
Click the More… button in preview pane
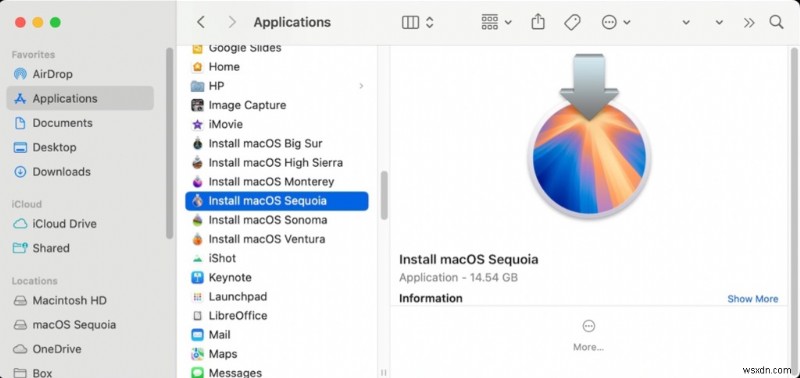588,336
